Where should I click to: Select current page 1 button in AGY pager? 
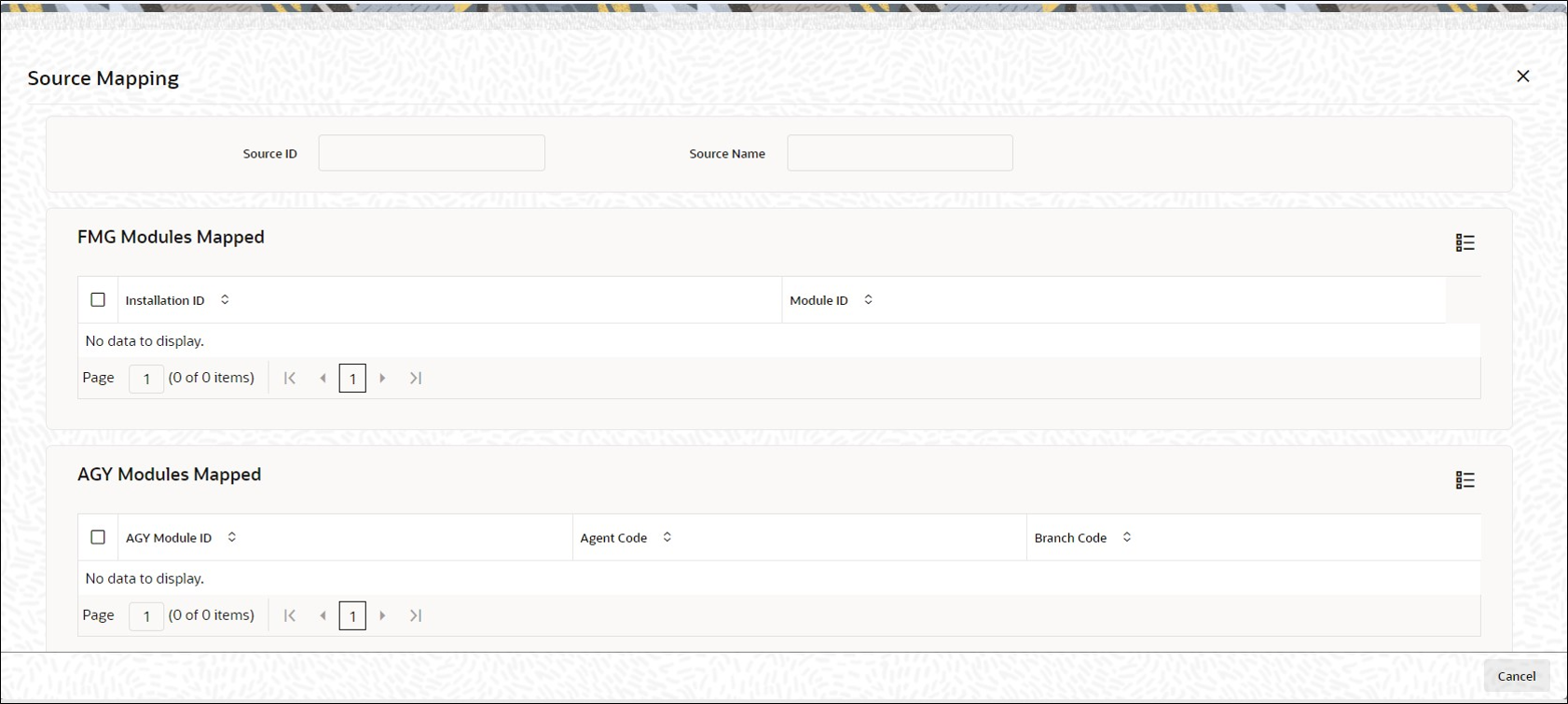352,616
